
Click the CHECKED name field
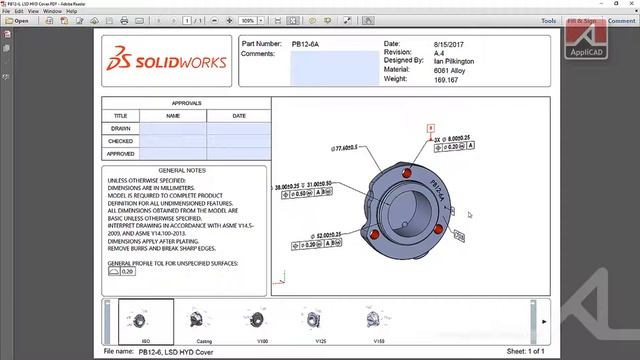[173, 141]
